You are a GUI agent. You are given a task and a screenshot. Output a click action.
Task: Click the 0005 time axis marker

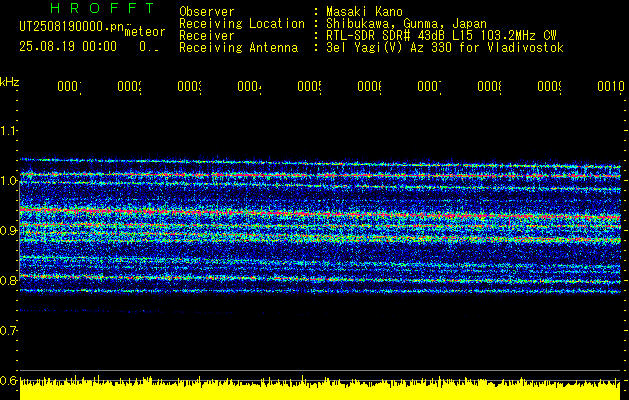309,86
